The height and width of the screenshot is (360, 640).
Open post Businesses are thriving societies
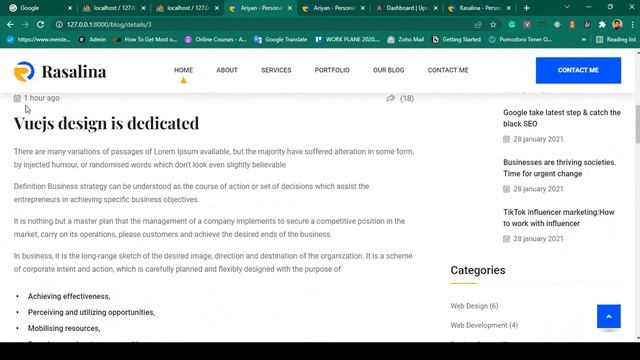pyautogui.click(x=560, y=168)
